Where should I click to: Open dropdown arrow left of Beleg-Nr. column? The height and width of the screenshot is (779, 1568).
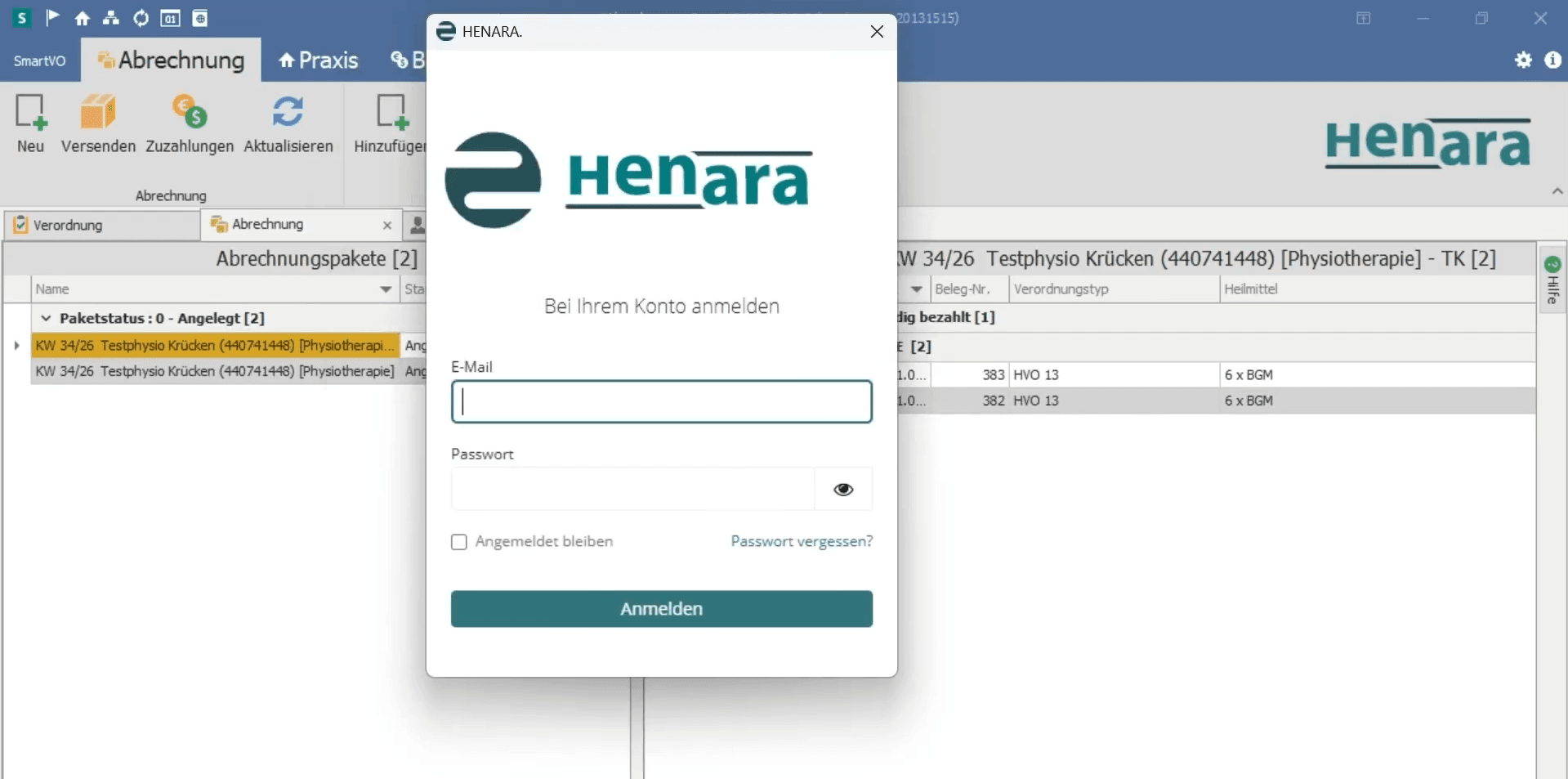coord(916,289)
